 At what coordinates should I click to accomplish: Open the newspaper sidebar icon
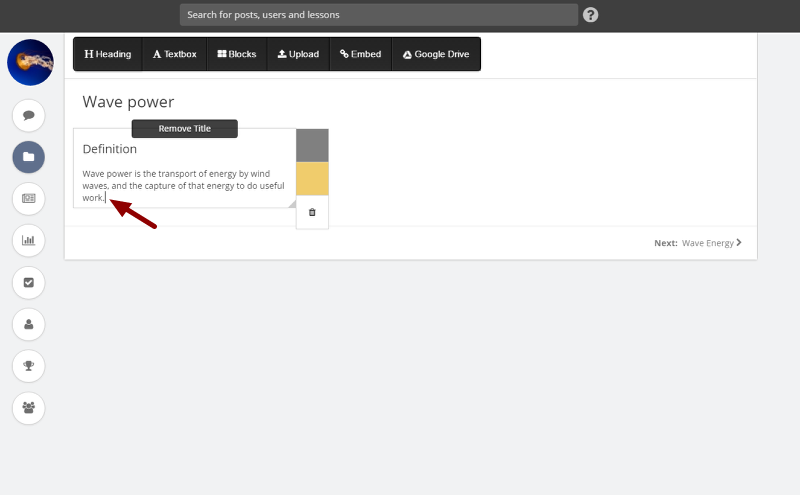pyautogui.click(x=29, y=199)
